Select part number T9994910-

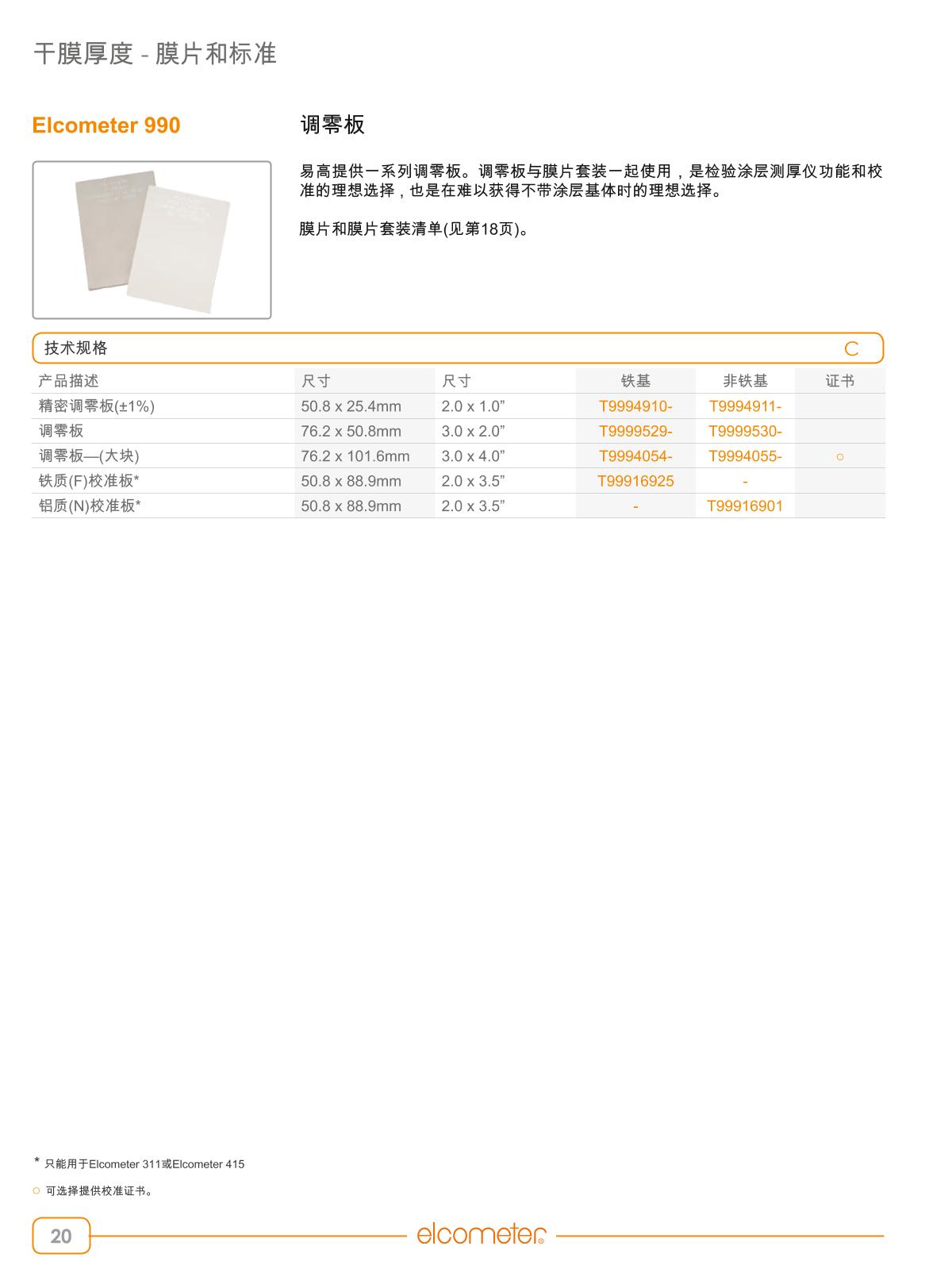pos(635,406)
